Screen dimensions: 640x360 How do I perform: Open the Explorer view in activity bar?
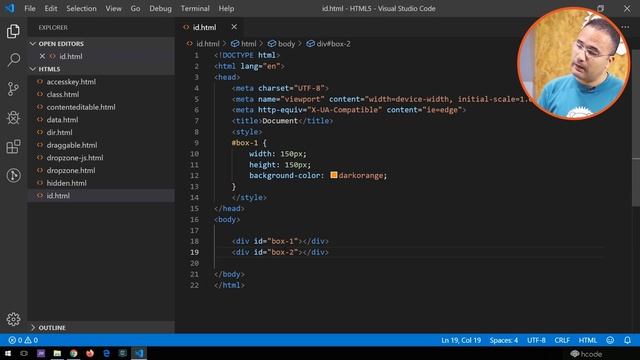13,31
